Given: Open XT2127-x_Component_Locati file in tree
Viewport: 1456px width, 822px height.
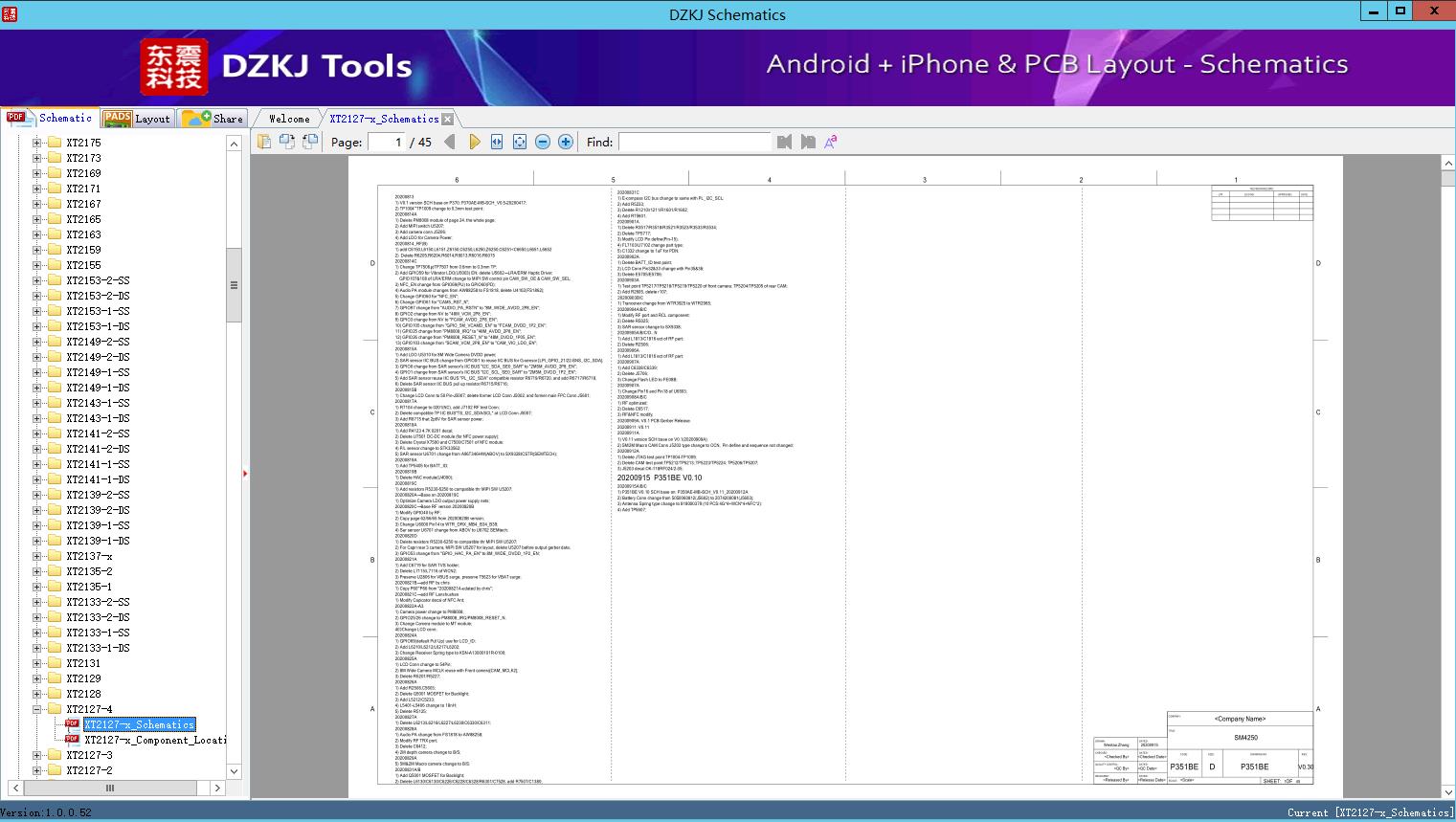Looking at the screenshot, I should click(155, 740).
